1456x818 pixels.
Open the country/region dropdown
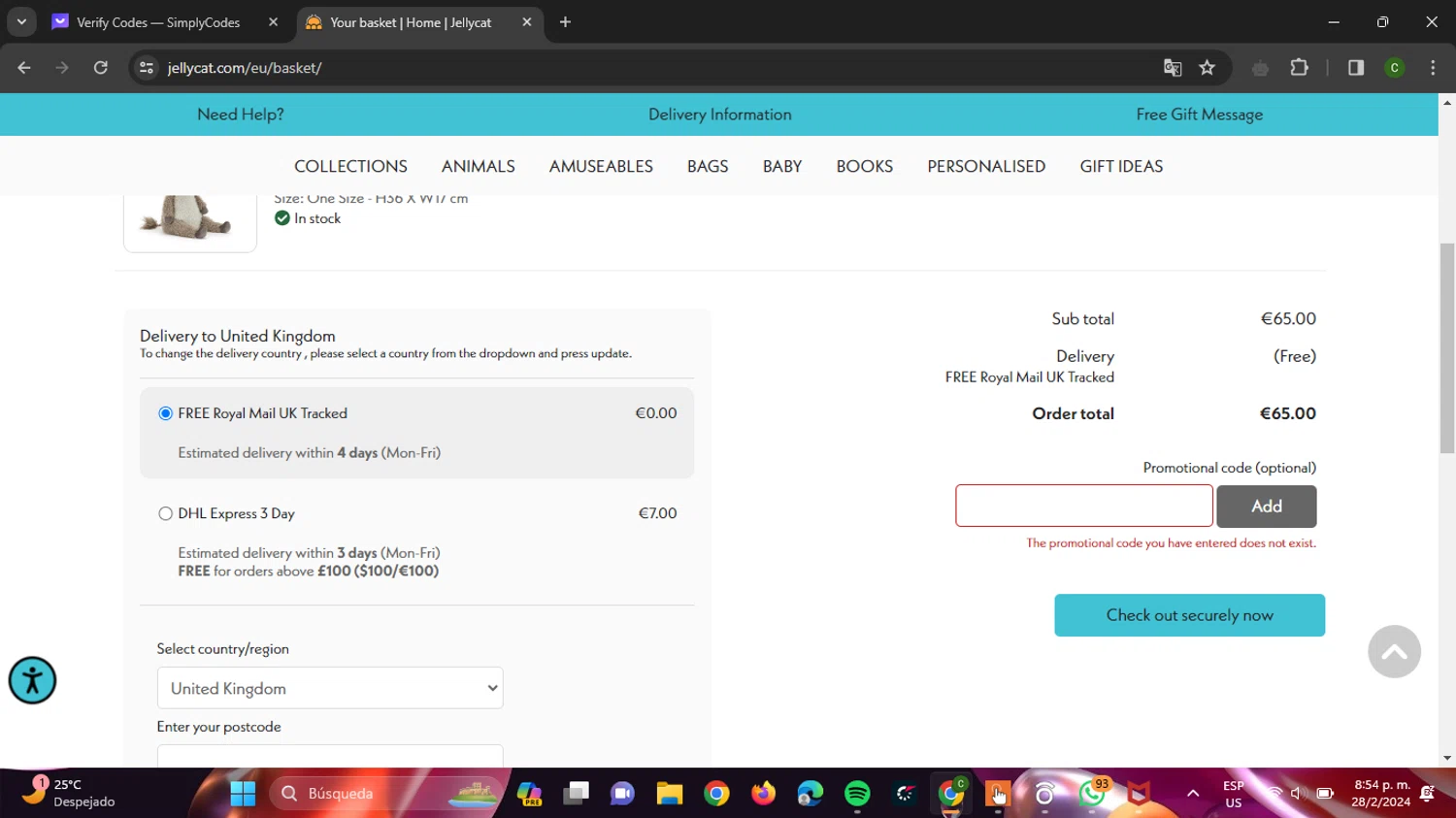(330, 688)
